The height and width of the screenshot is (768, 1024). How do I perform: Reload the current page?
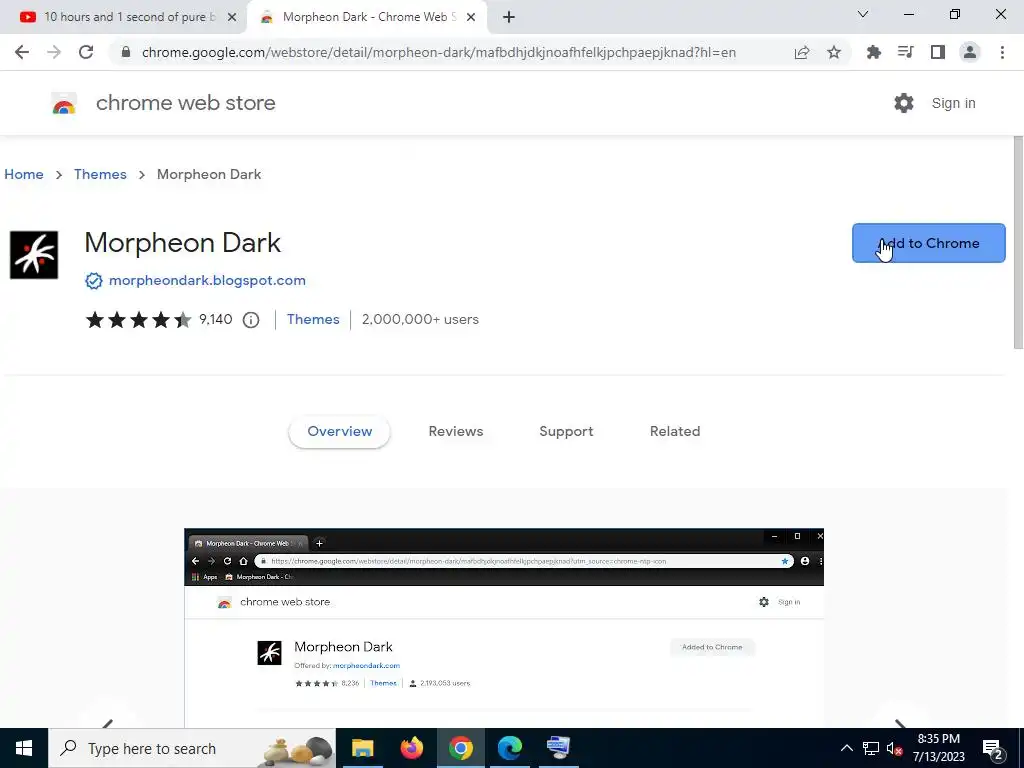click(x=86, y=52)
